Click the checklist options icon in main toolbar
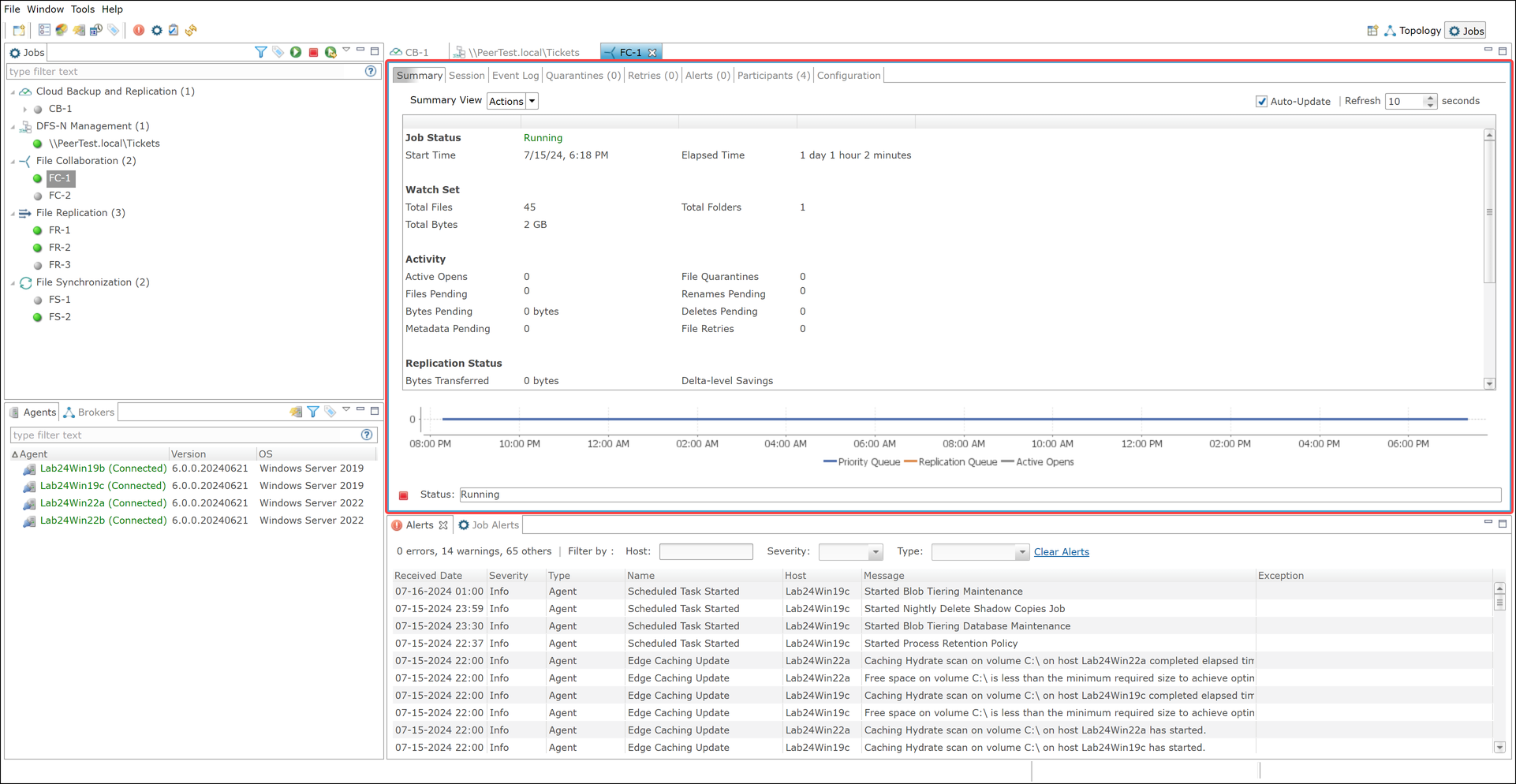The height and width of the screenshot is (784, 1516). click(x=44, y=30)
